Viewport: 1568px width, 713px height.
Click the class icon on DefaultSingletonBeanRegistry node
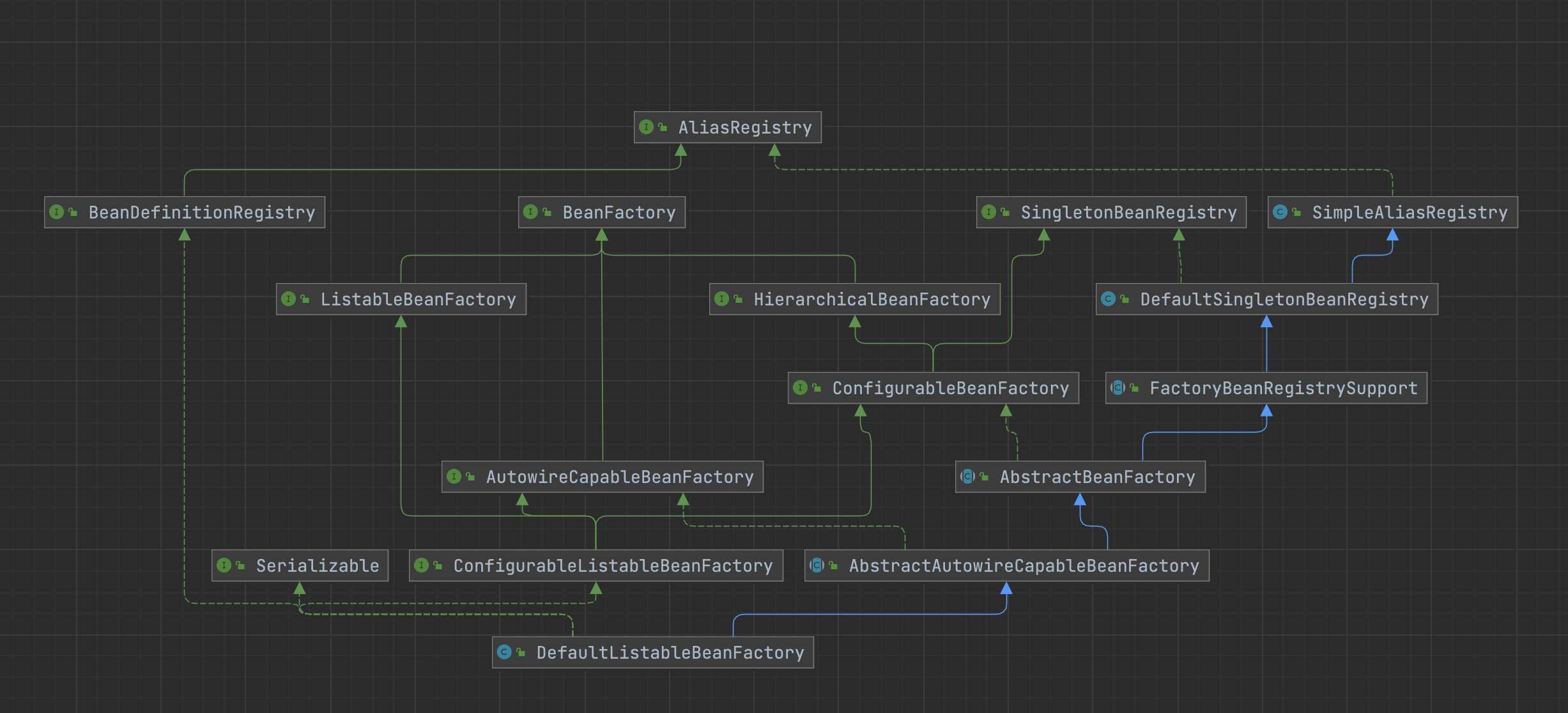[x=1108, y=299]
